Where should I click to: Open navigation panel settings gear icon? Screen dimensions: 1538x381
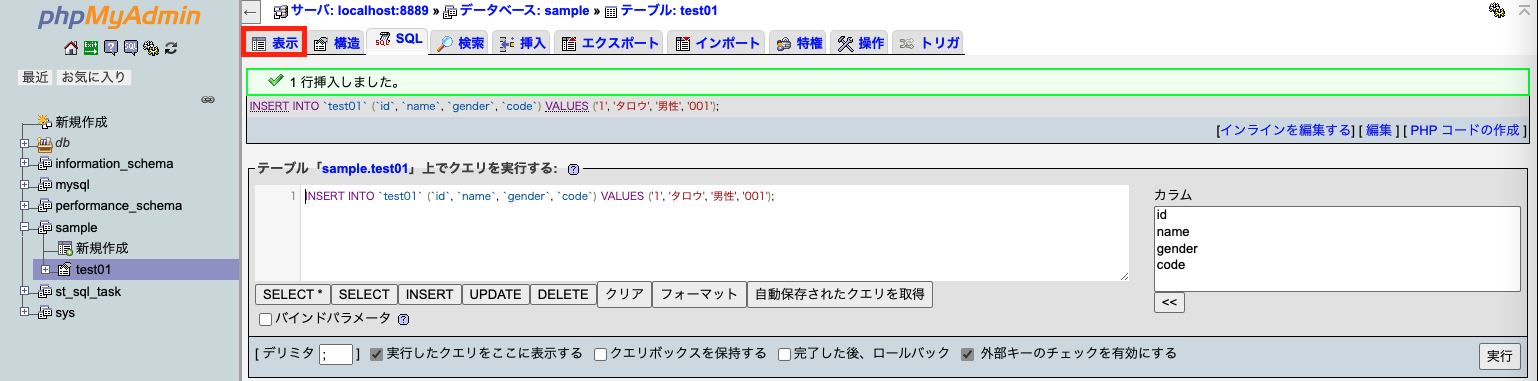[151, 47]
